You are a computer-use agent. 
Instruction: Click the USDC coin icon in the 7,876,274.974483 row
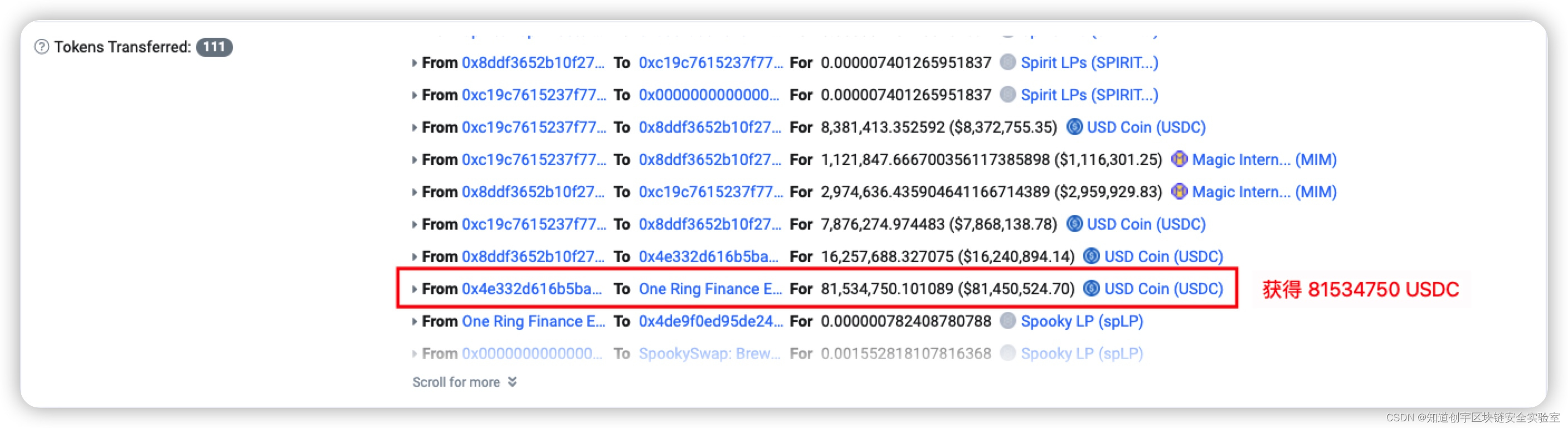(1074, 223)
